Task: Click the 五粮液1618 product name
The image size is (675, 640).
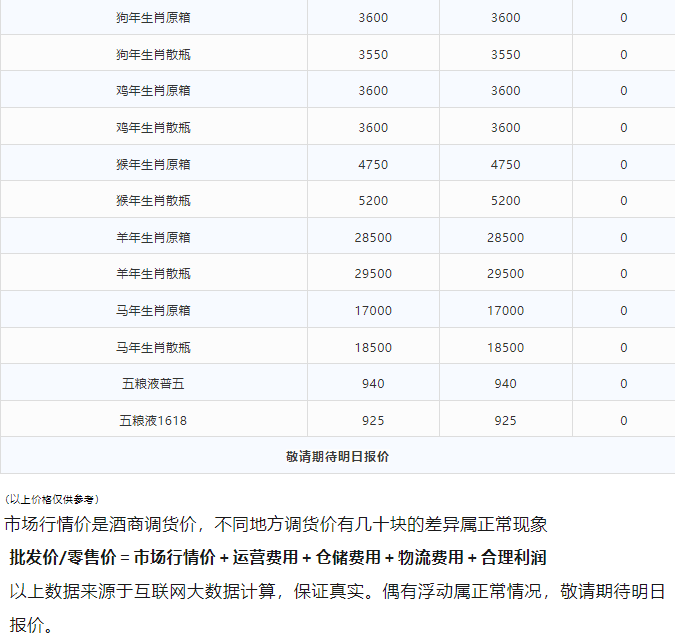Action: [x=153, y=421]
